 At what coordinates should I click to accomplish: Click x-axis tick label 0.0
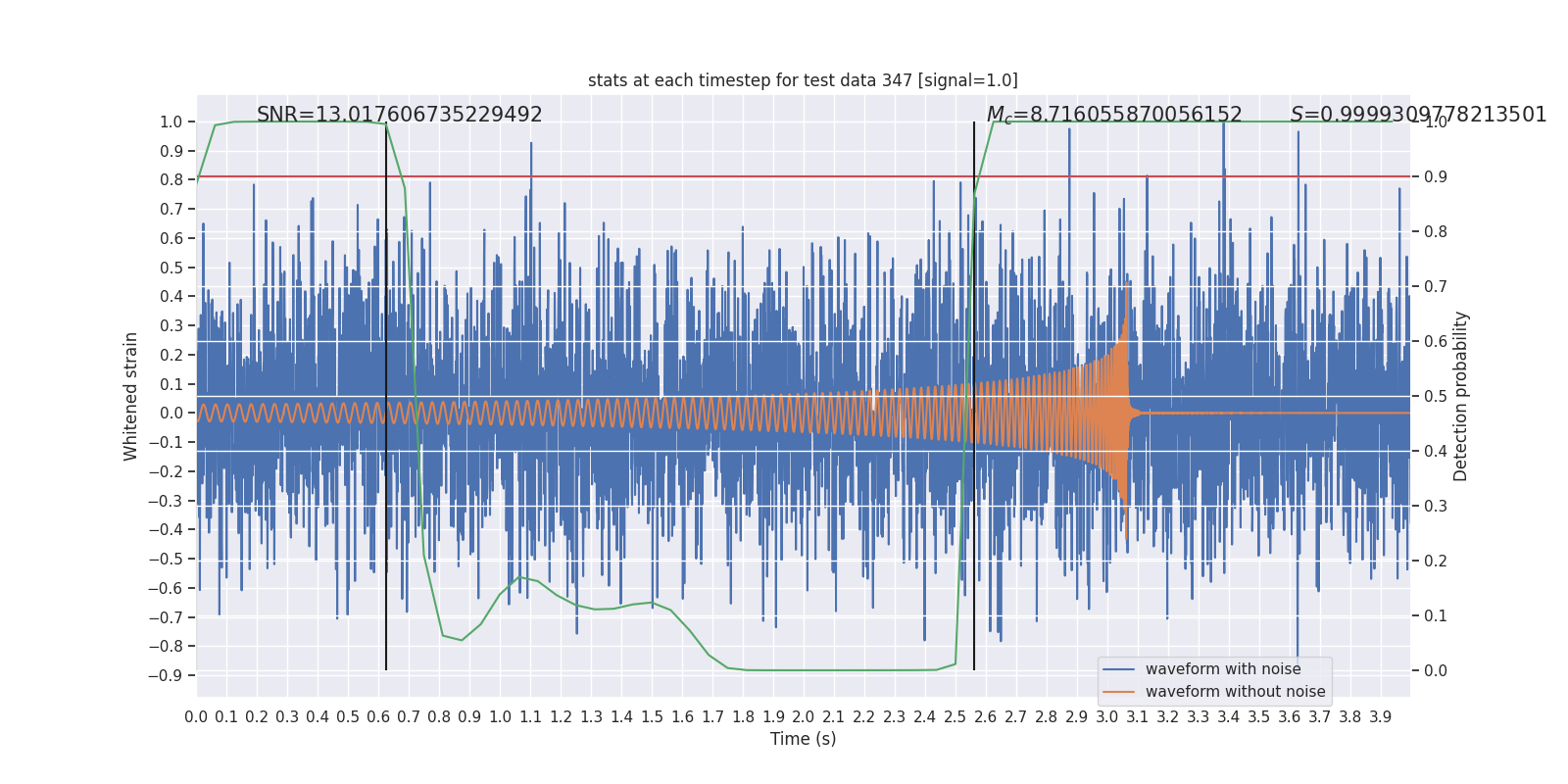coord(196,717)
